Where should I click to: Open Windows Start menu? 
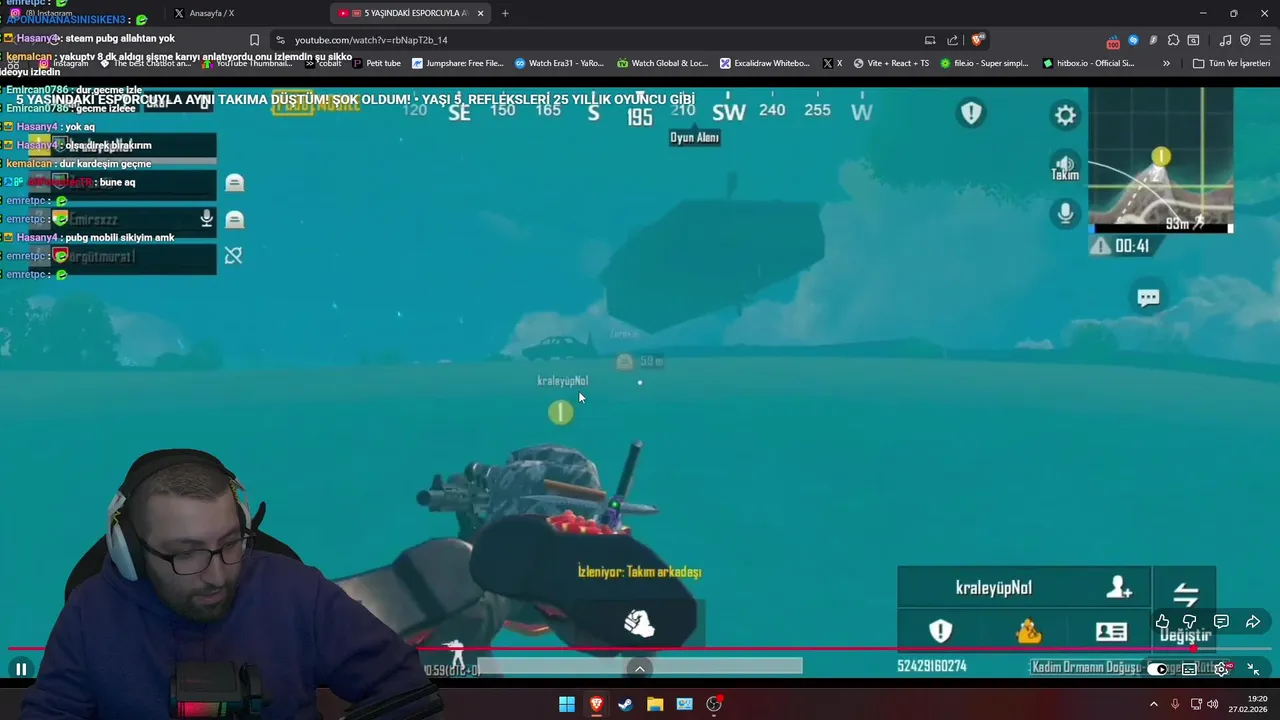pos(566,704)
